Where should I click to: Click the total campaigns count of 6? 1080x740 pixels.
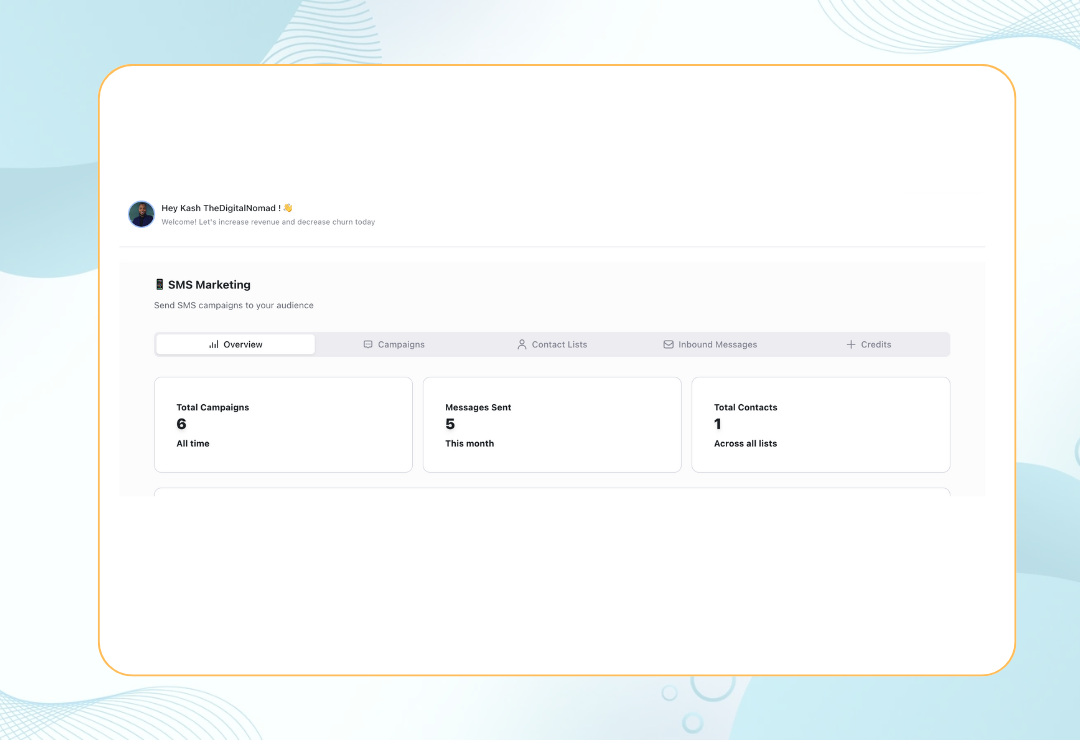(x=181, y=424)
